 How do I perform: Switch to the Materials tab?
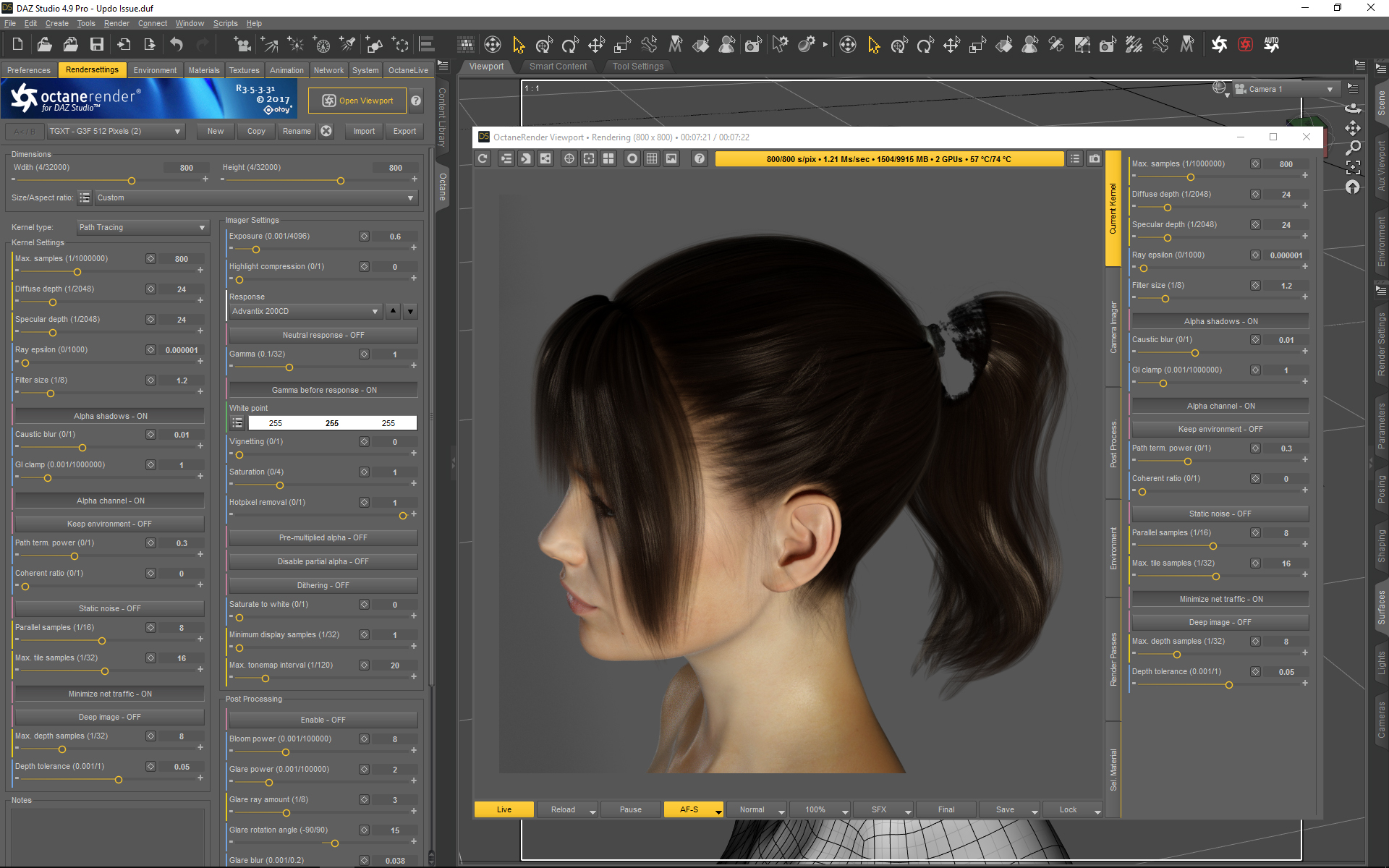coord(203,70)
